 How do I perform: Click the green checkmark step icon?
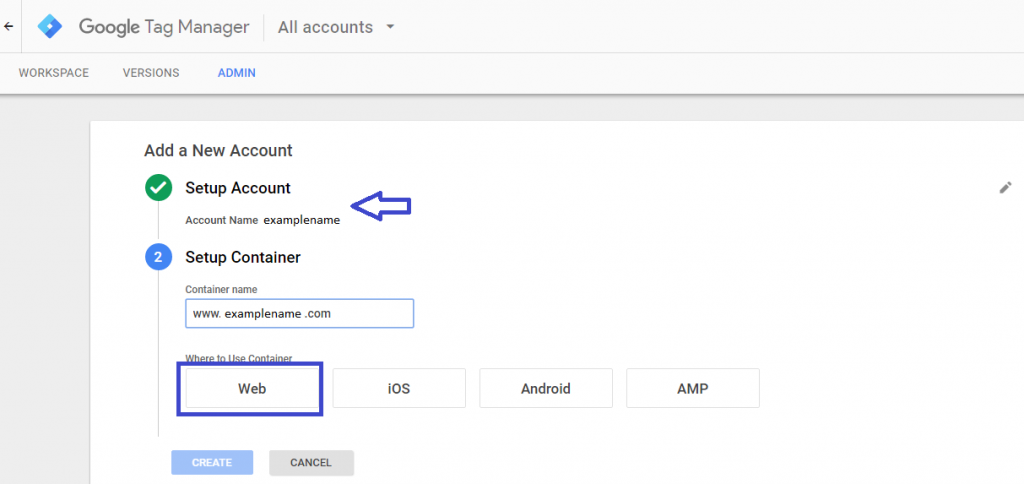(158, 188)
